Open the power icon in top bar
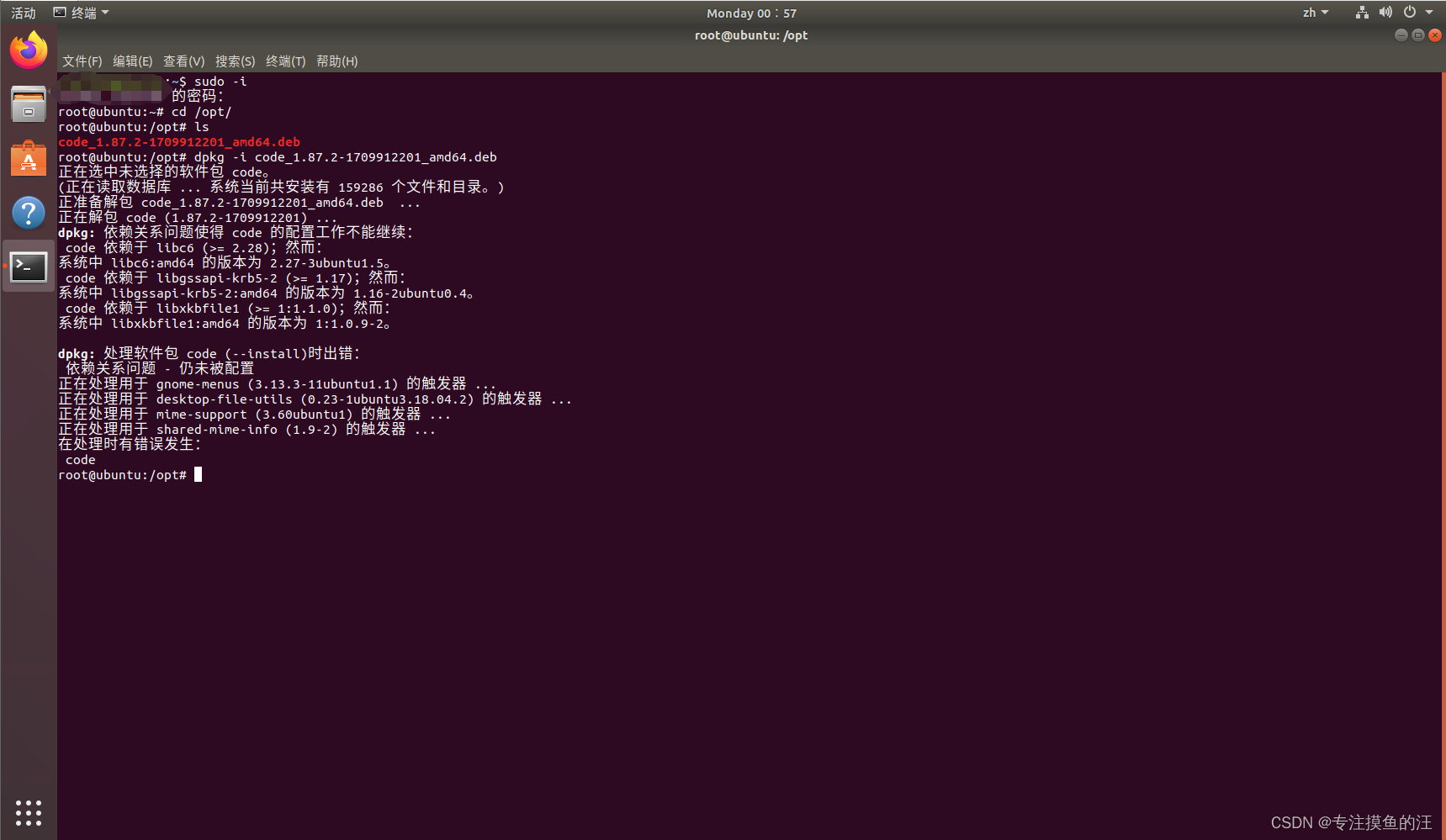Viewport: 1446px width, 840px height. click(x=1410, y=13)
